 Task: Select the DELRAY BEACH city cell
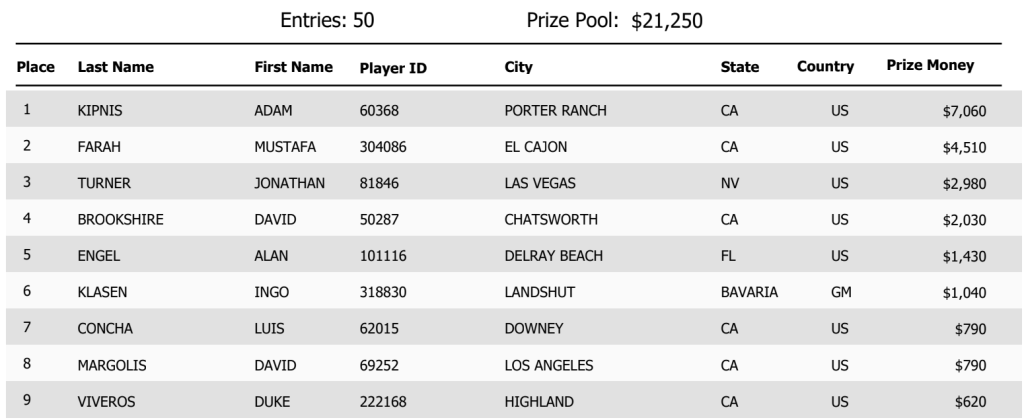(x=554, y=256)
